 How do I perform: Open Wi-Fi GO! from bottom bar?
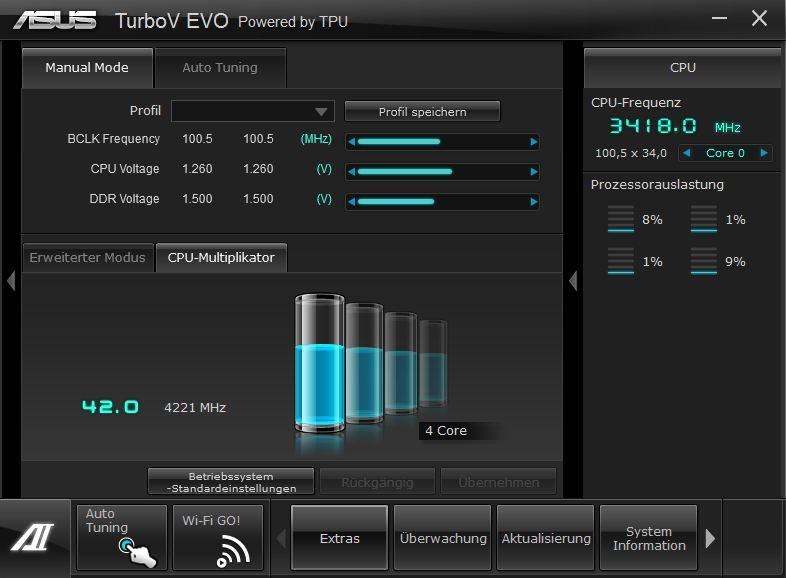[x=218, y=537]
